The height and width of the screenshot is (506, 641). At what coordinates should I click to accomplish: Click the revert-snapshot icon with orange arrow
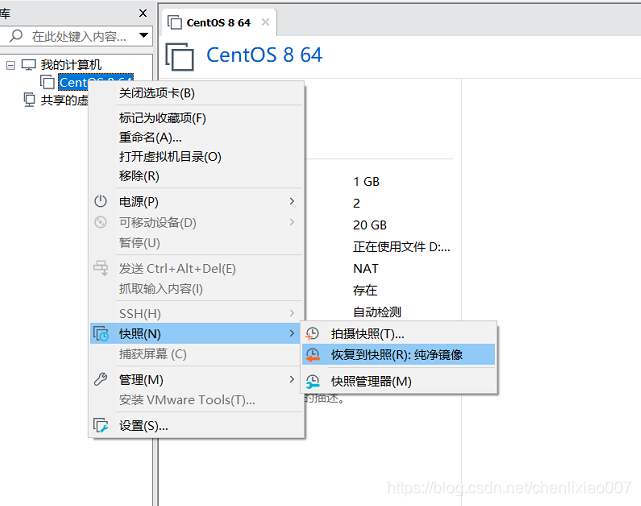click(x=313, y=355)
